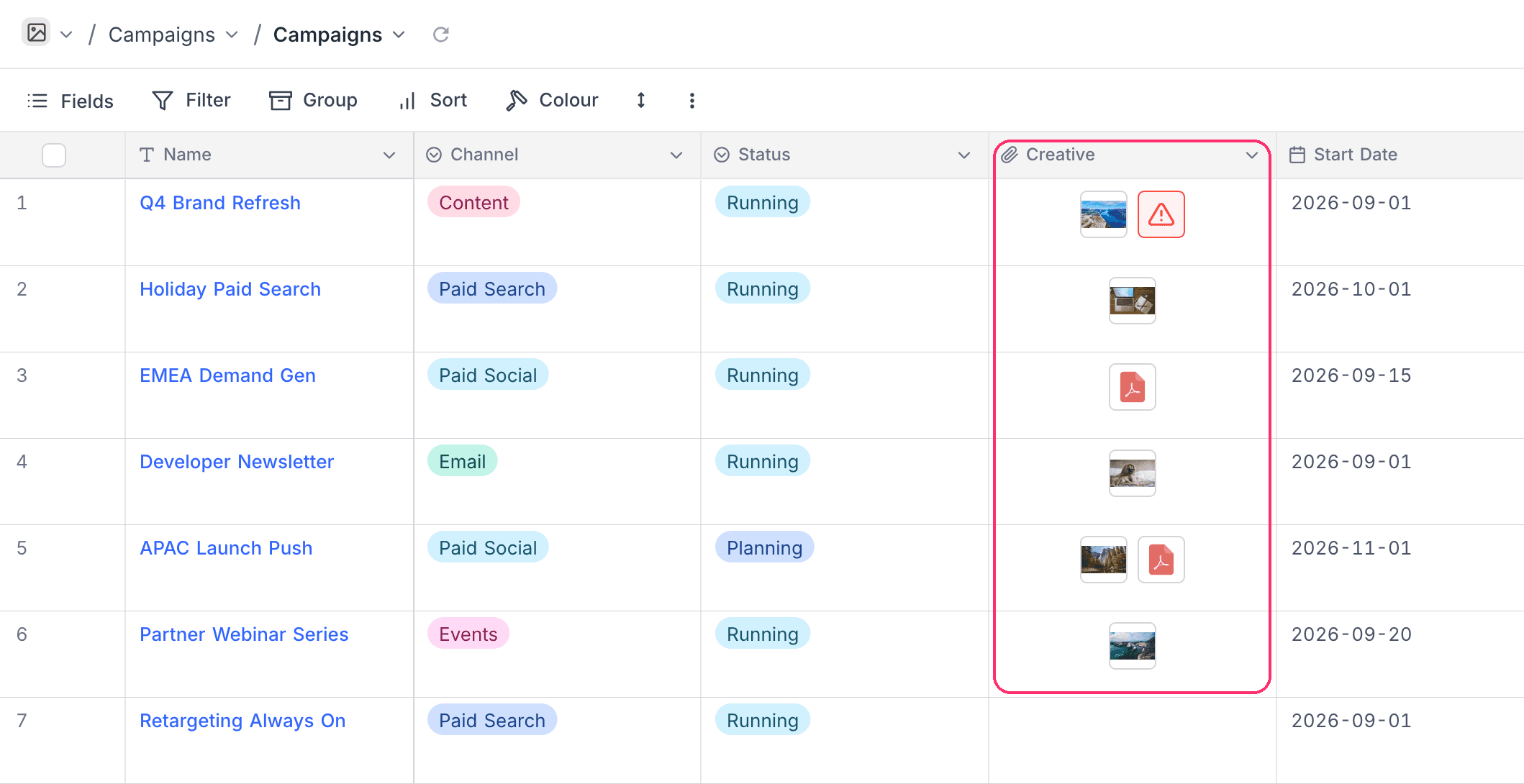Open the bold Campaigns view dropdown
The image size is (1524, 784).
point(399,35)
